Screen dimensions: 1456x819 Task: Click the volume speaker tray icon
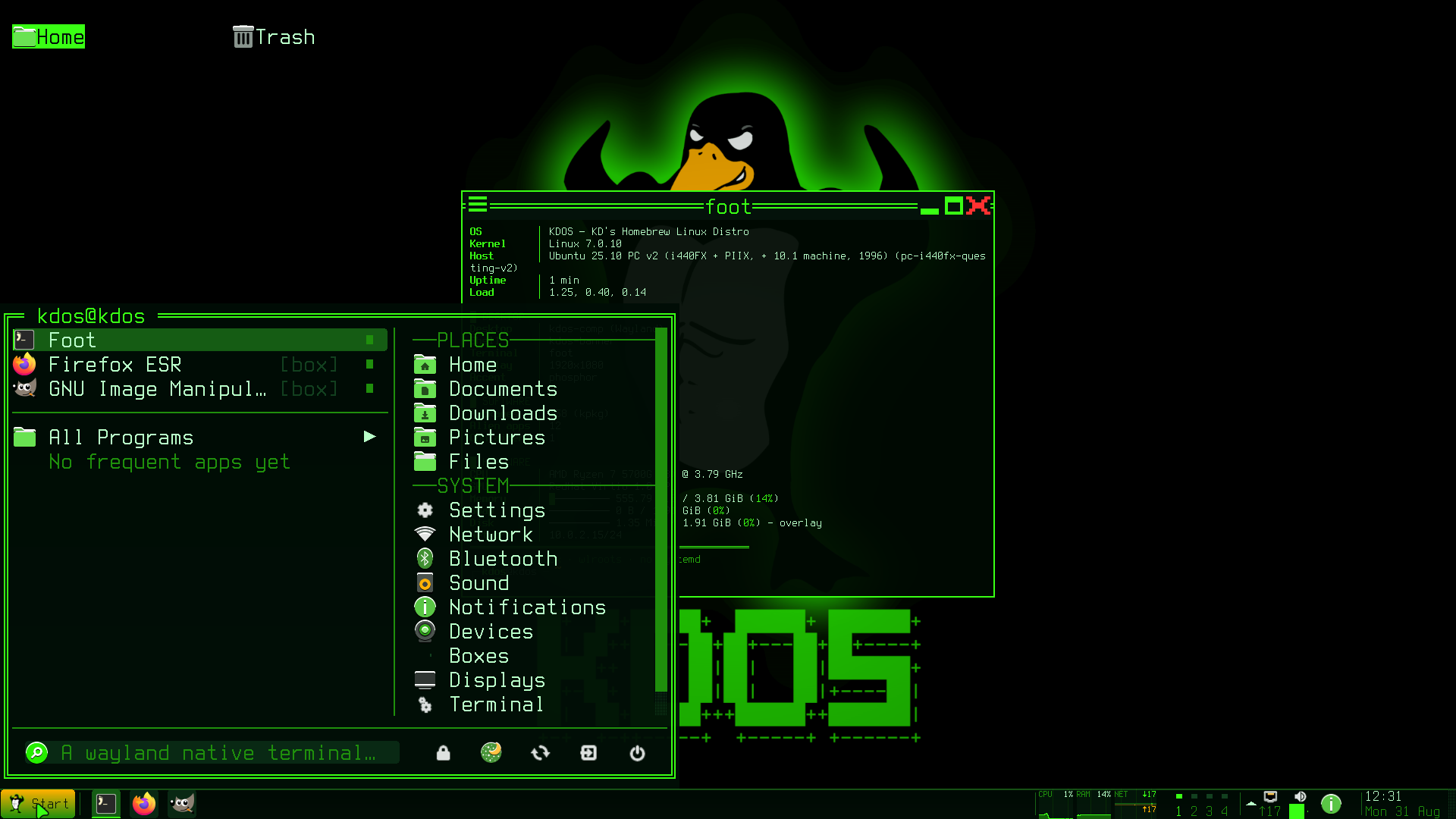pos(1300,796)
